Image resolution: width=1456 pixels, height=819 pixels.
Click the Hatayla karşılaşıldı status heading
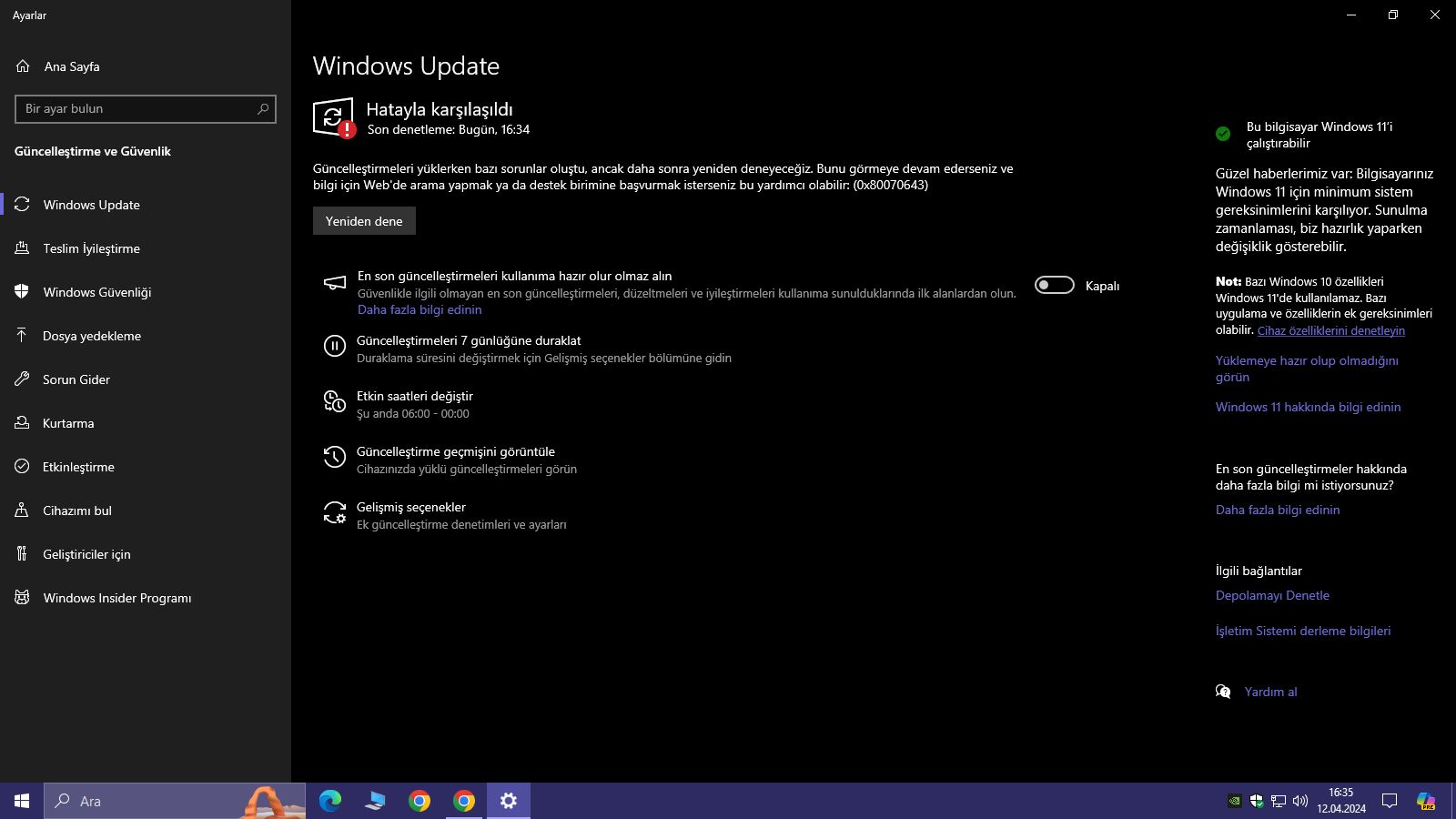click(x=440, y=109)
